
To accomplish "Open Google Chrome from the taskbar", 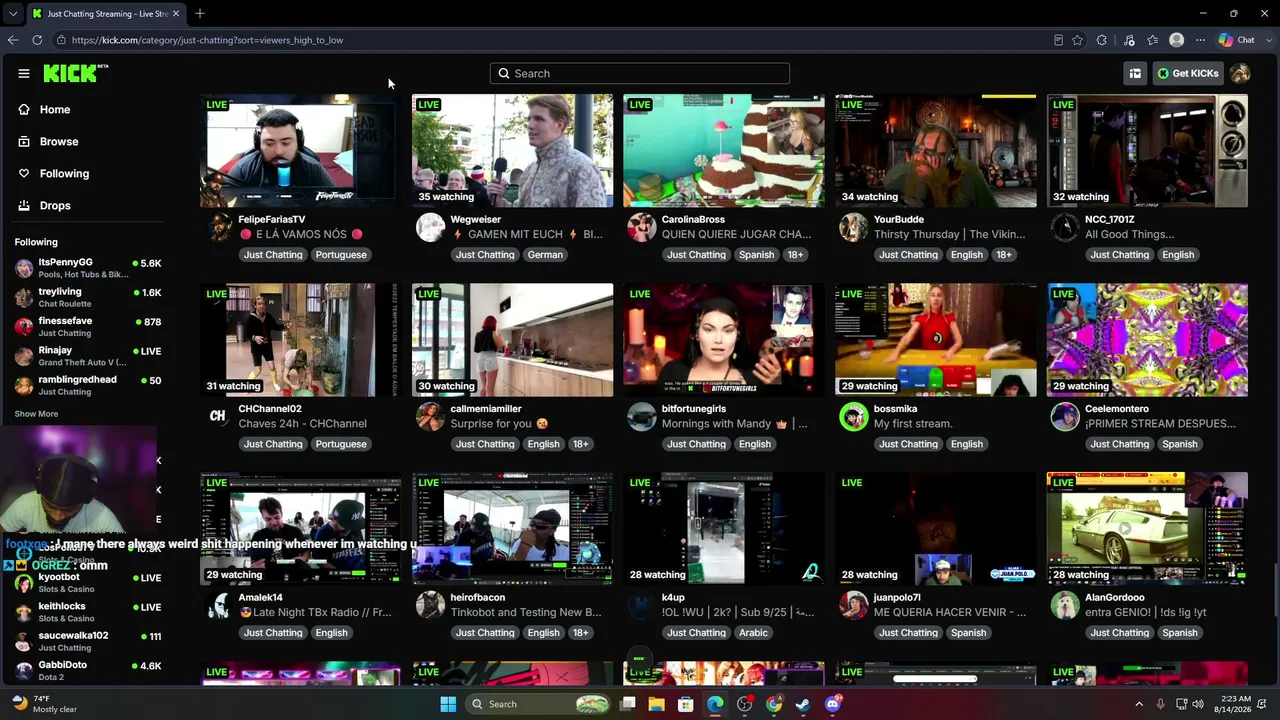I will coord(774,704).
